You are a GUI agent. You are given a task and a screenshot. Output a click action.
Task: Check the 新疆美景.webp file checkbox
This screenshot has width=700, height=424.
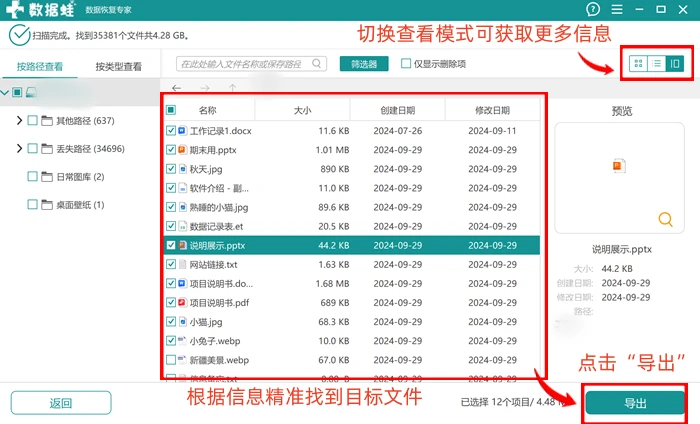click(x=171, y=360)
